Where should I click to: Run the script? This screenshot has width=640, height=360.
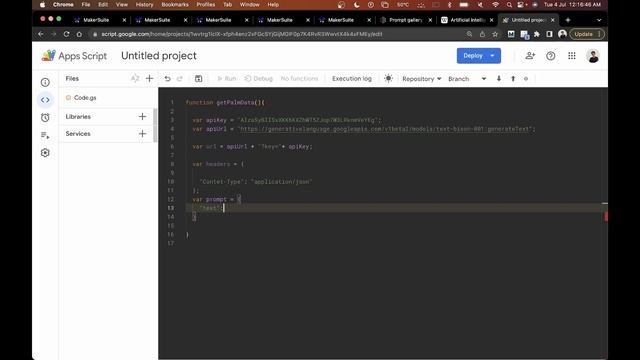[227, 79]
